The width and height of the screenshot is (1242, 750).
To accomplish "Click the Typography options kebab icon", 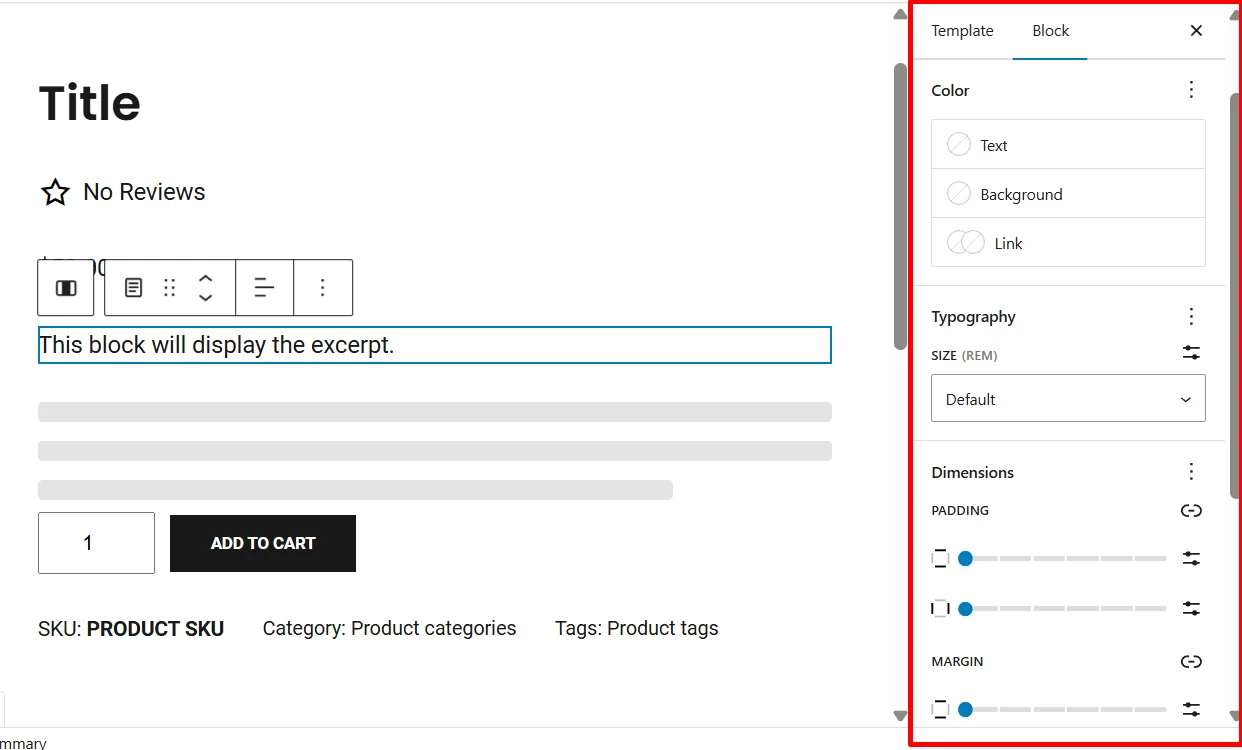I will (x=1191, y=316).
